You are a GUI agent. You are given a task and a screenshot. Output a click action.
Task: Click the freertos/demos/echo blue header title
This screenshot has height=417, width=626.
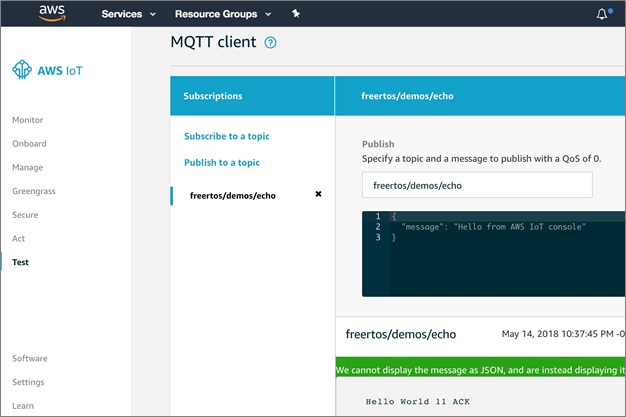coord(407,96)
